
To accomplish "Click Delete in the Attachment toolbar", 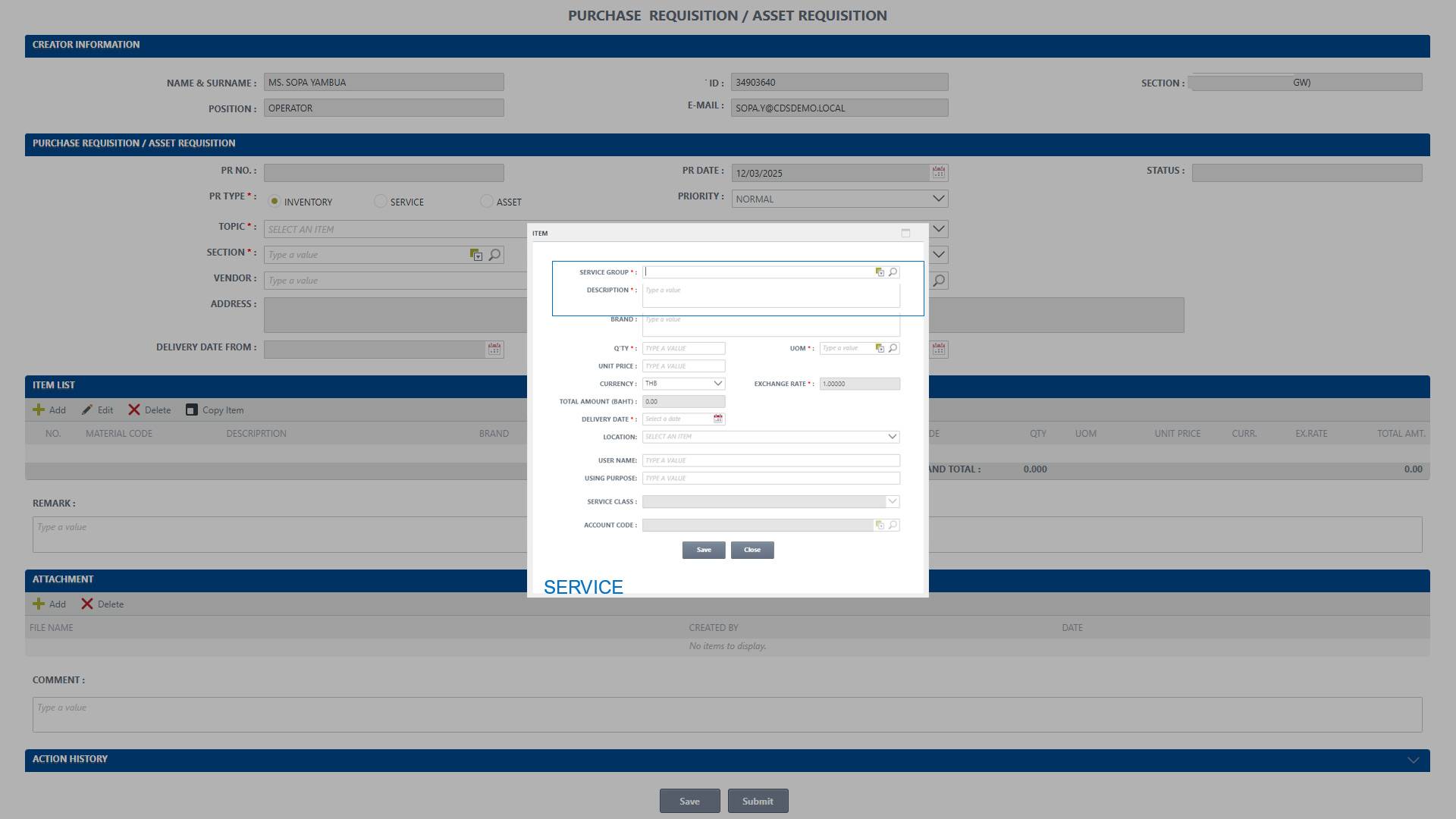I will pos(102,604).
